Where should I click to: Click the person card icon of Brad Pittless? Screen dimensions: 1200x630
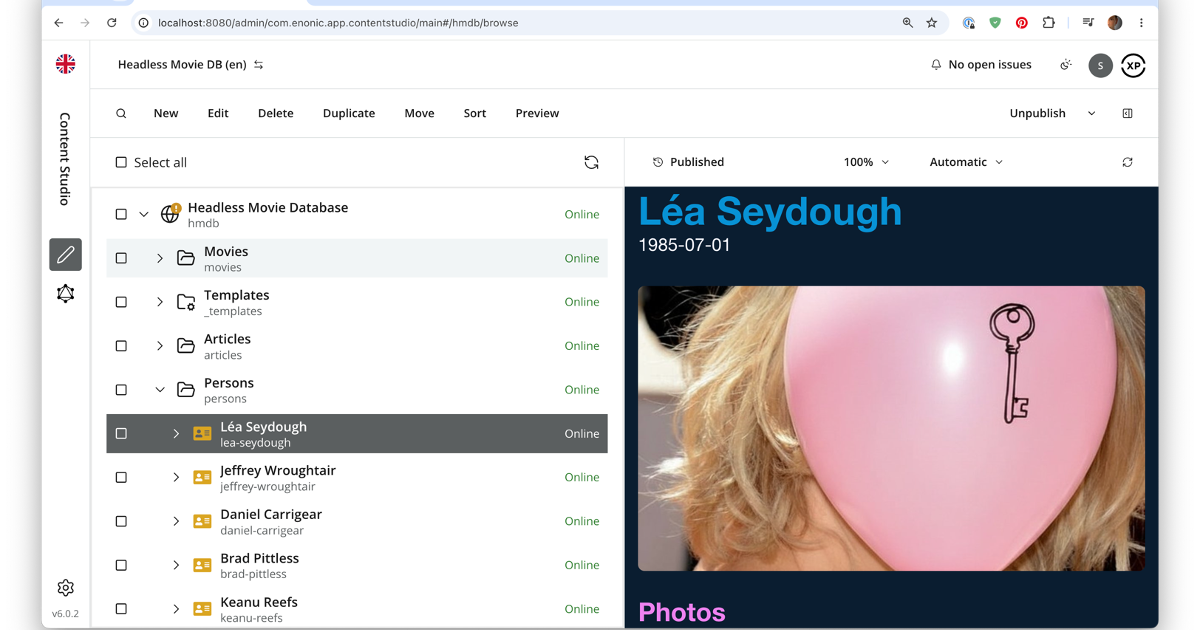(x=202, y=565)
